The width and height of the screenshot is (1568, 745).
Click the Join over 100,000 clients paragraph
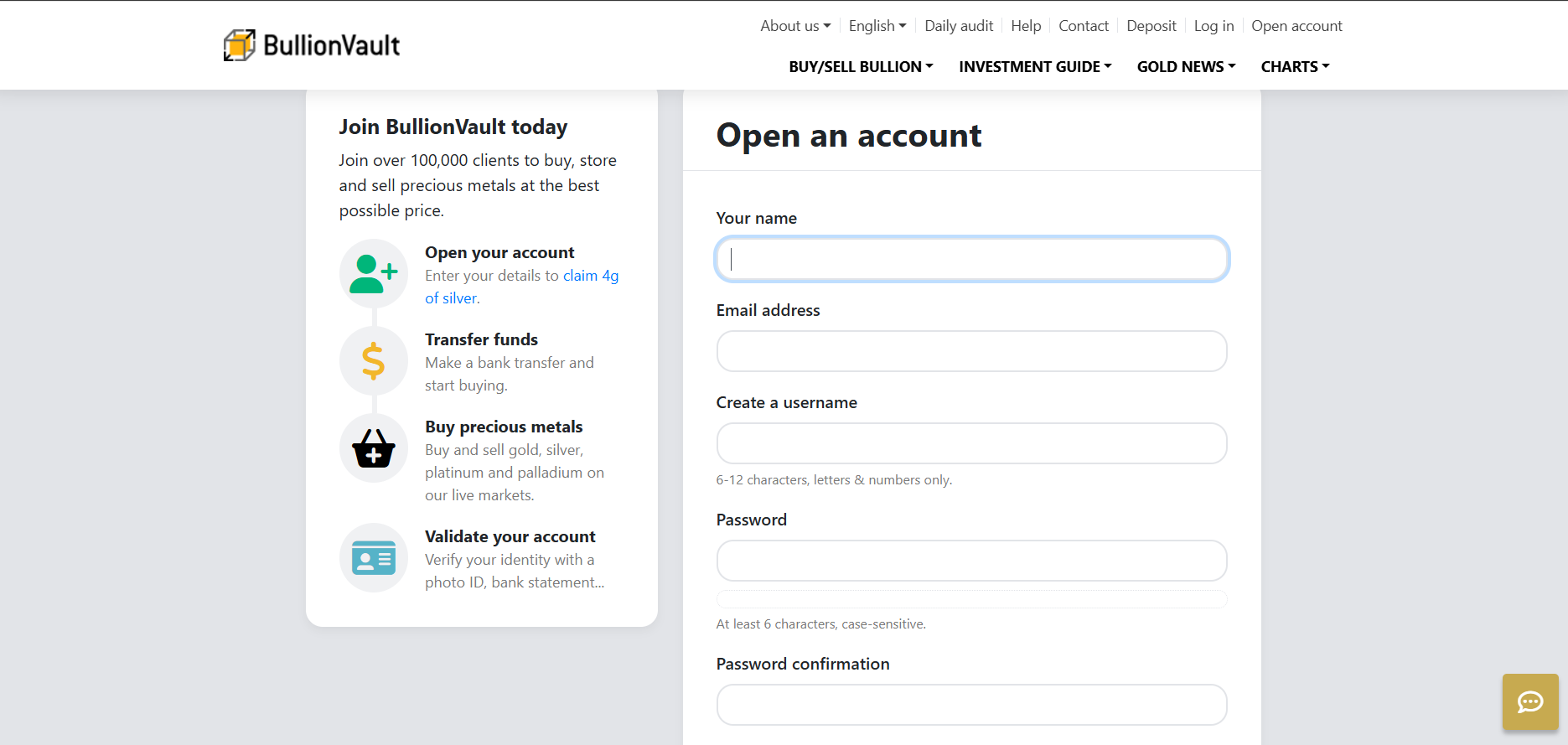pos(478,185)
